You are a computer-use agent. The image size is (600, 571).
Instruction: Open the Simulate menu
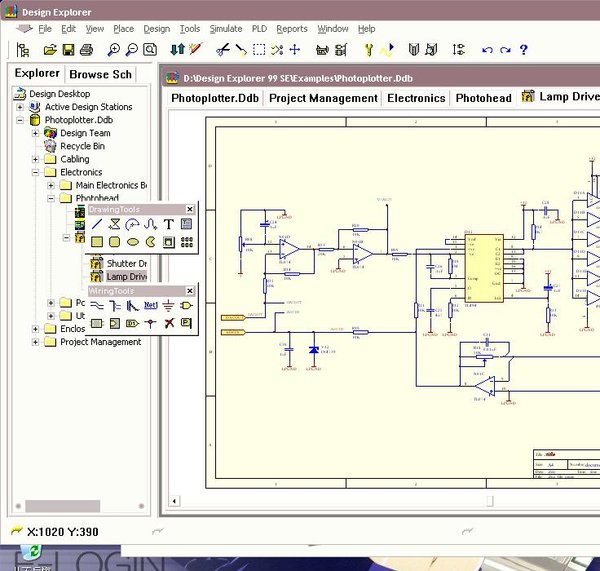coord(226,29)
